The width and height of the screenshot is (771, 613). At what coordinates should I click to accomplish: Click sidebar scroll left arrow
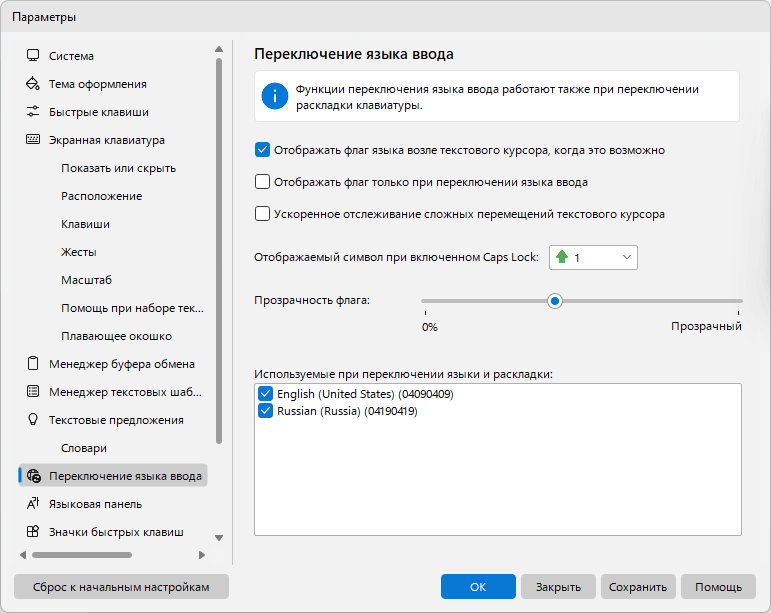coord(23,555)
